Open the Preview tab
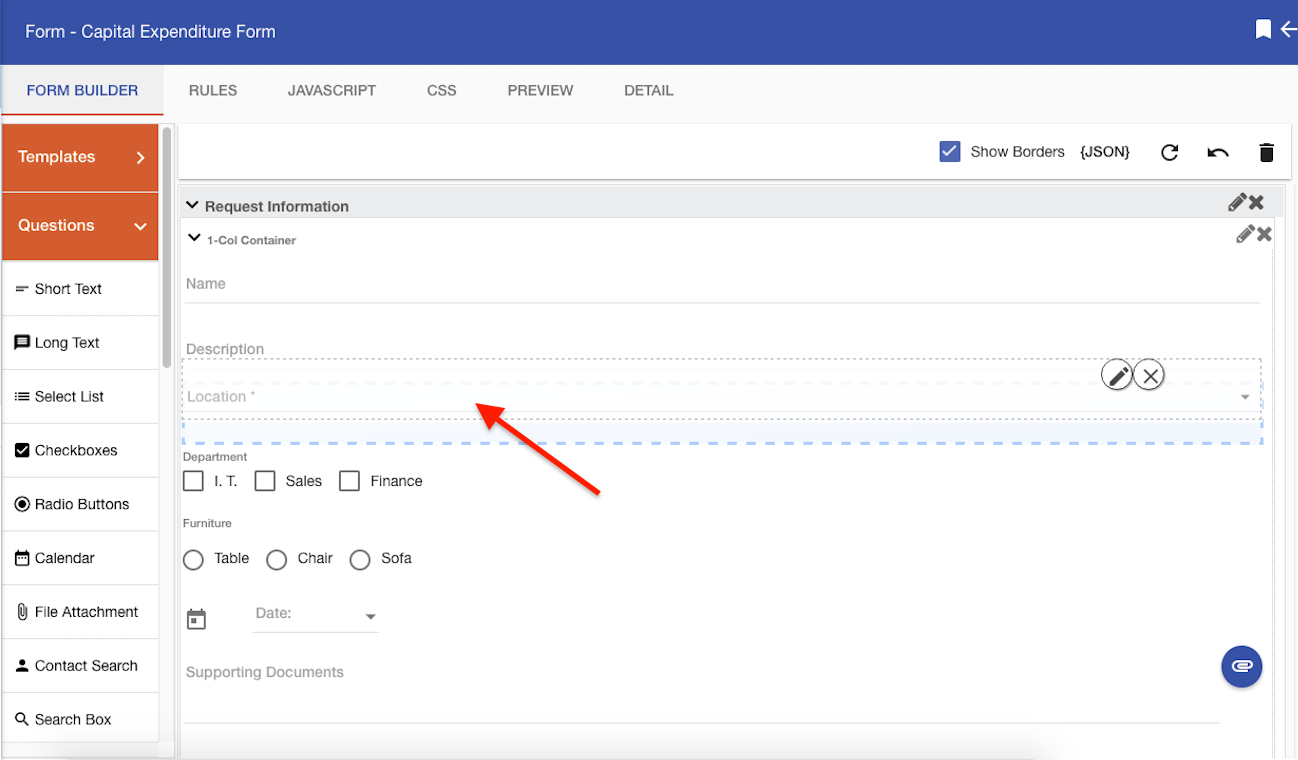Image resolution: width=1298 pixels, height=760 pixels. [x=540, y=90]
